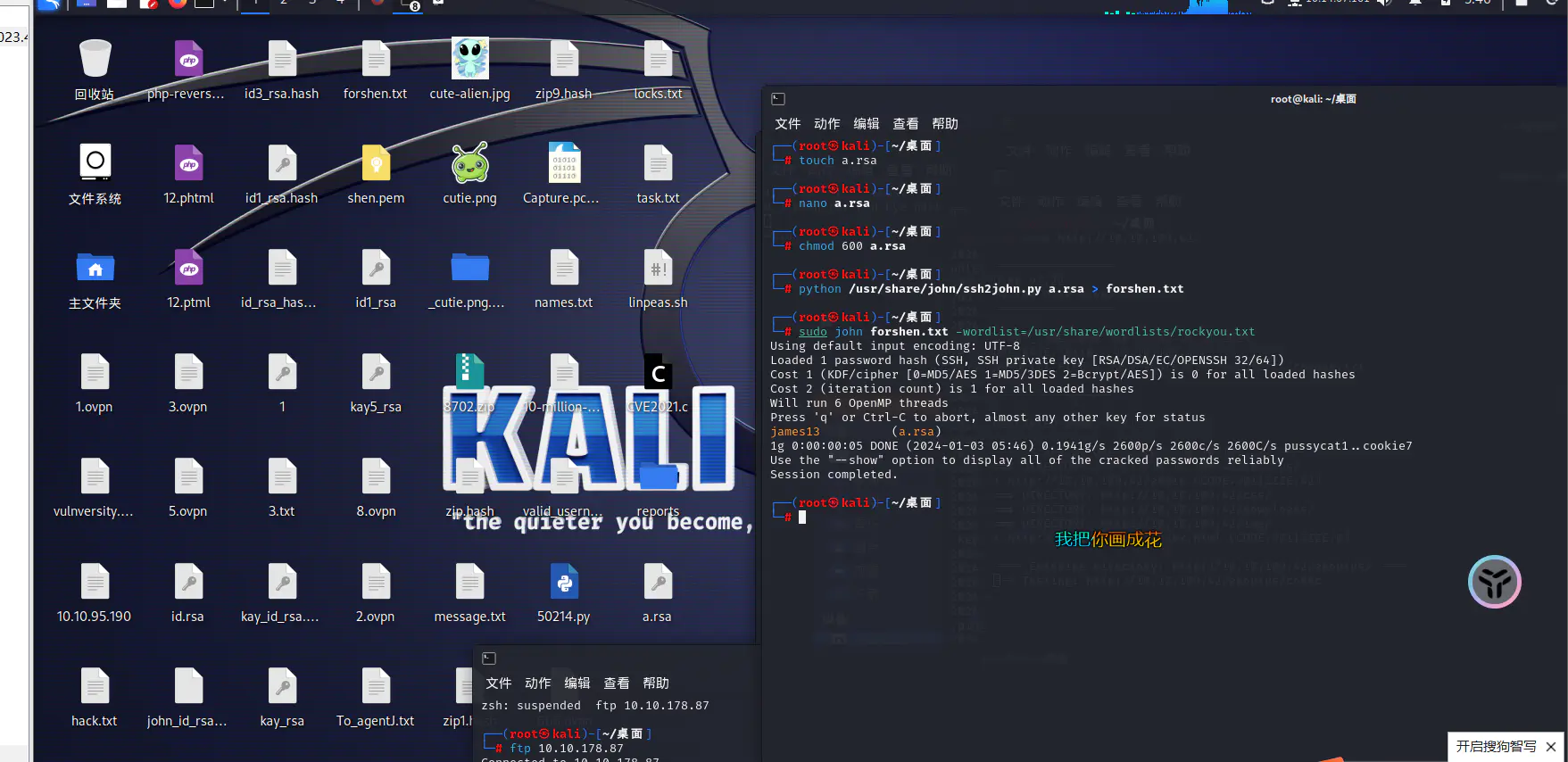Select the vulnversity.... file icon
The image size is (1568, 762).
click(x=95, y=476)
